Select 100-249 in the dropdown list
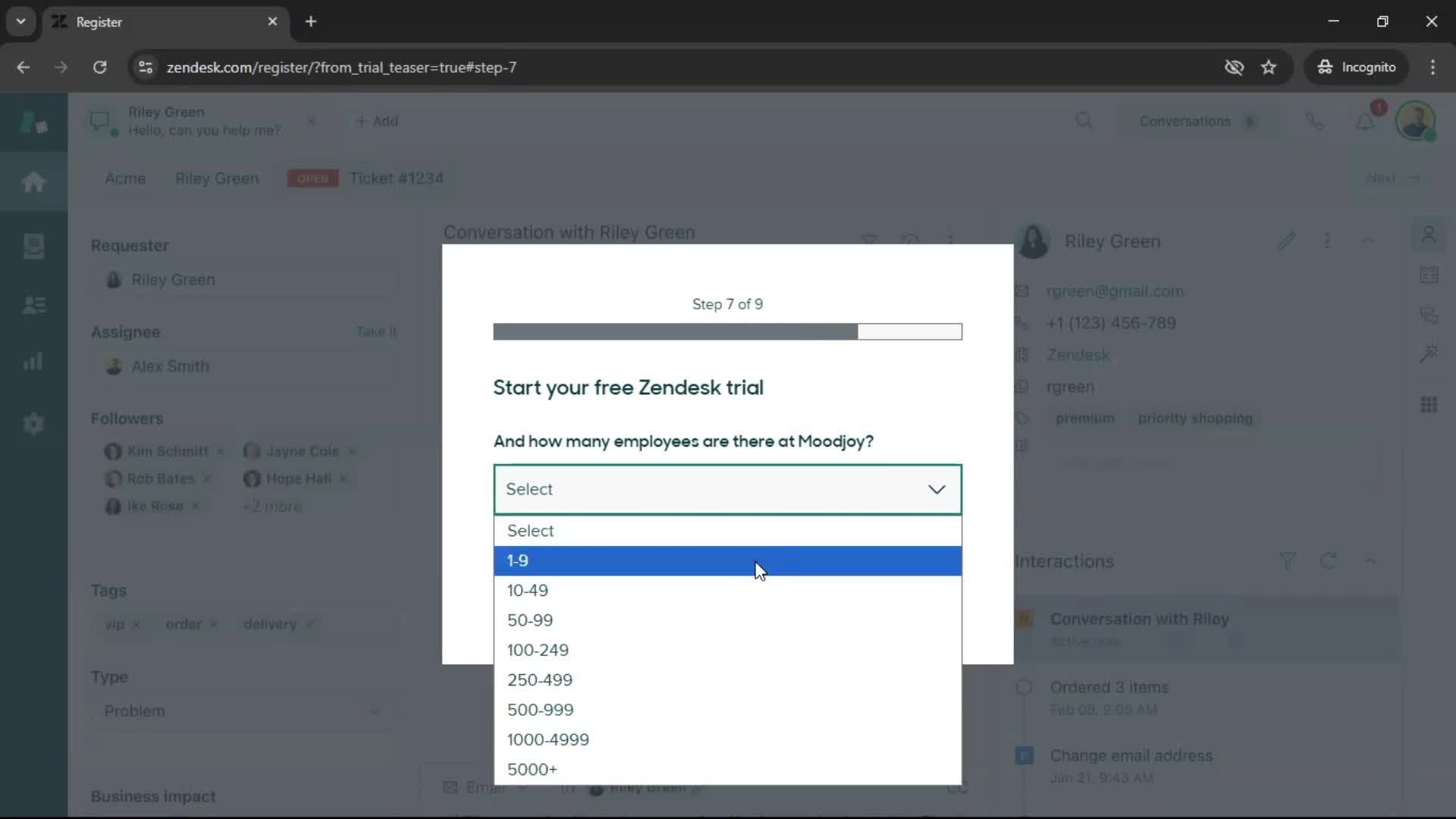Image resolution: width=1456 pixels, height=819 pixels. point(727,650)
